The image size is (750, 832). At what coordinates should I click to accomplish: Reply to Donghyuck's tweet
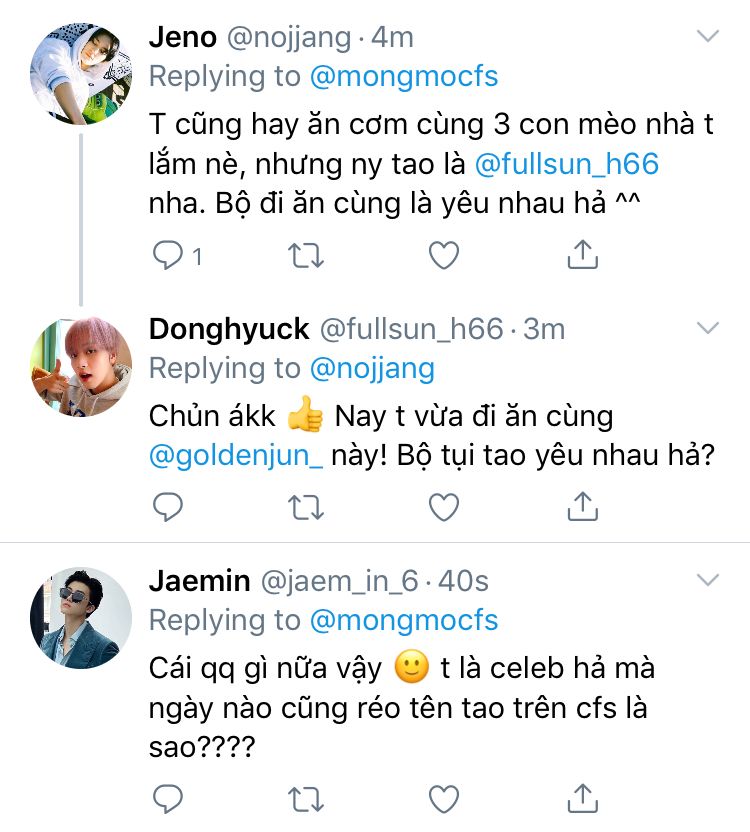167,508
